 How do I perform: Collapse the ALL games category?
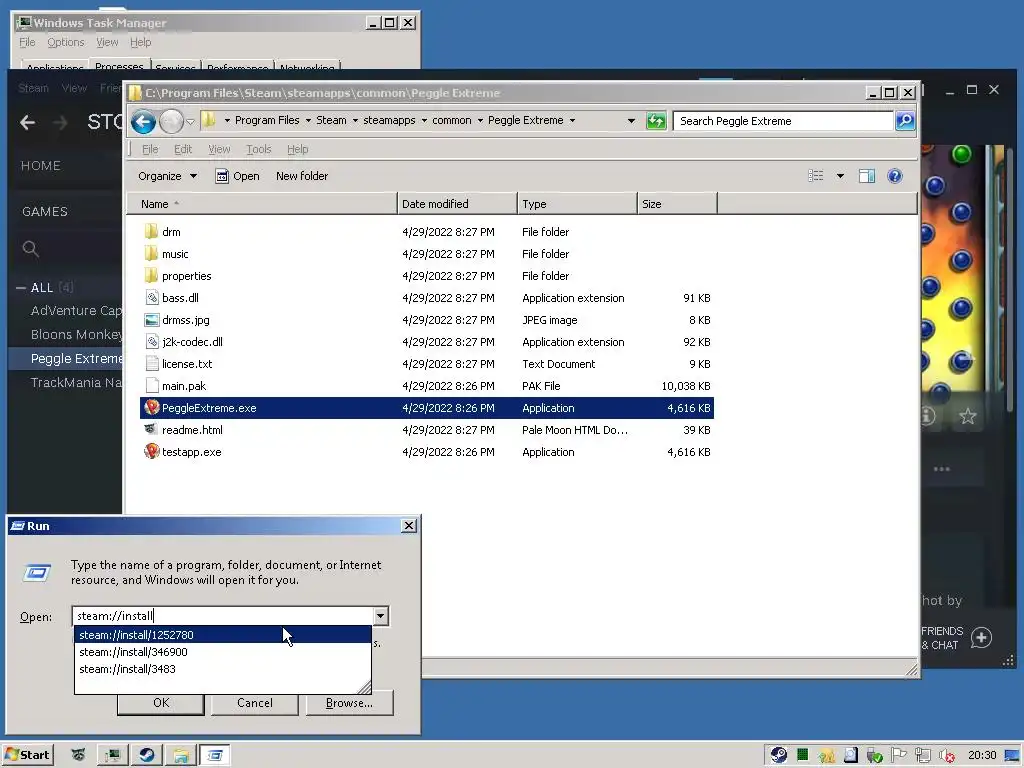pyautogui.click(x=21, y=287)
